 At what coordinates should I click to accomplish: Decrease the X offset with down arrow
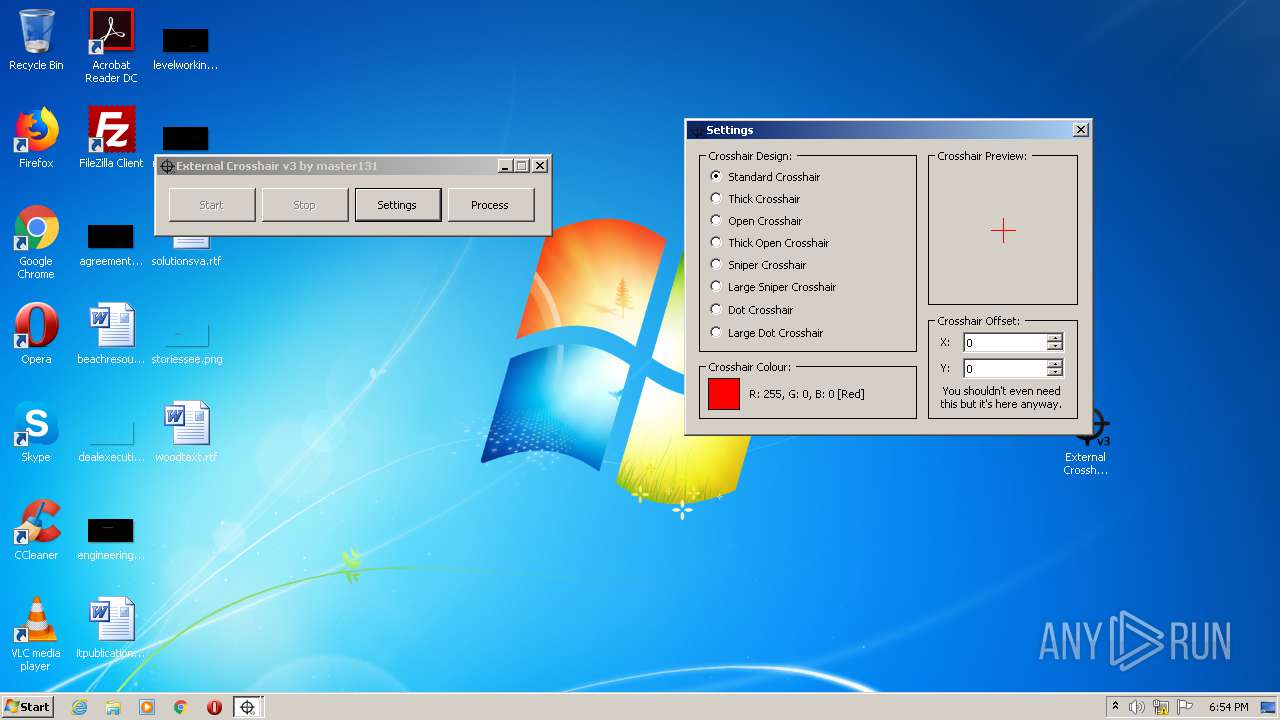[x=1055, y=346]
